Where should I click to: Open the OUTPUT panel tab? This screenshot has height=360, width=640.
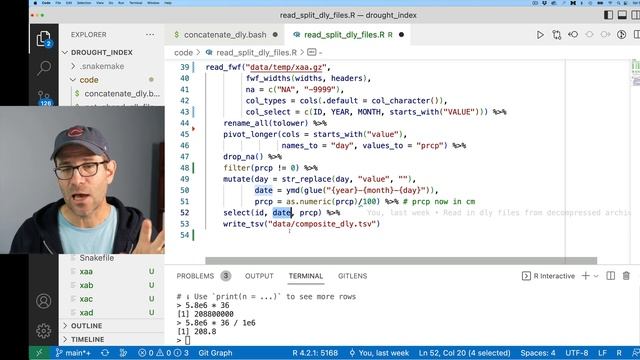click(x=259, y=276)
